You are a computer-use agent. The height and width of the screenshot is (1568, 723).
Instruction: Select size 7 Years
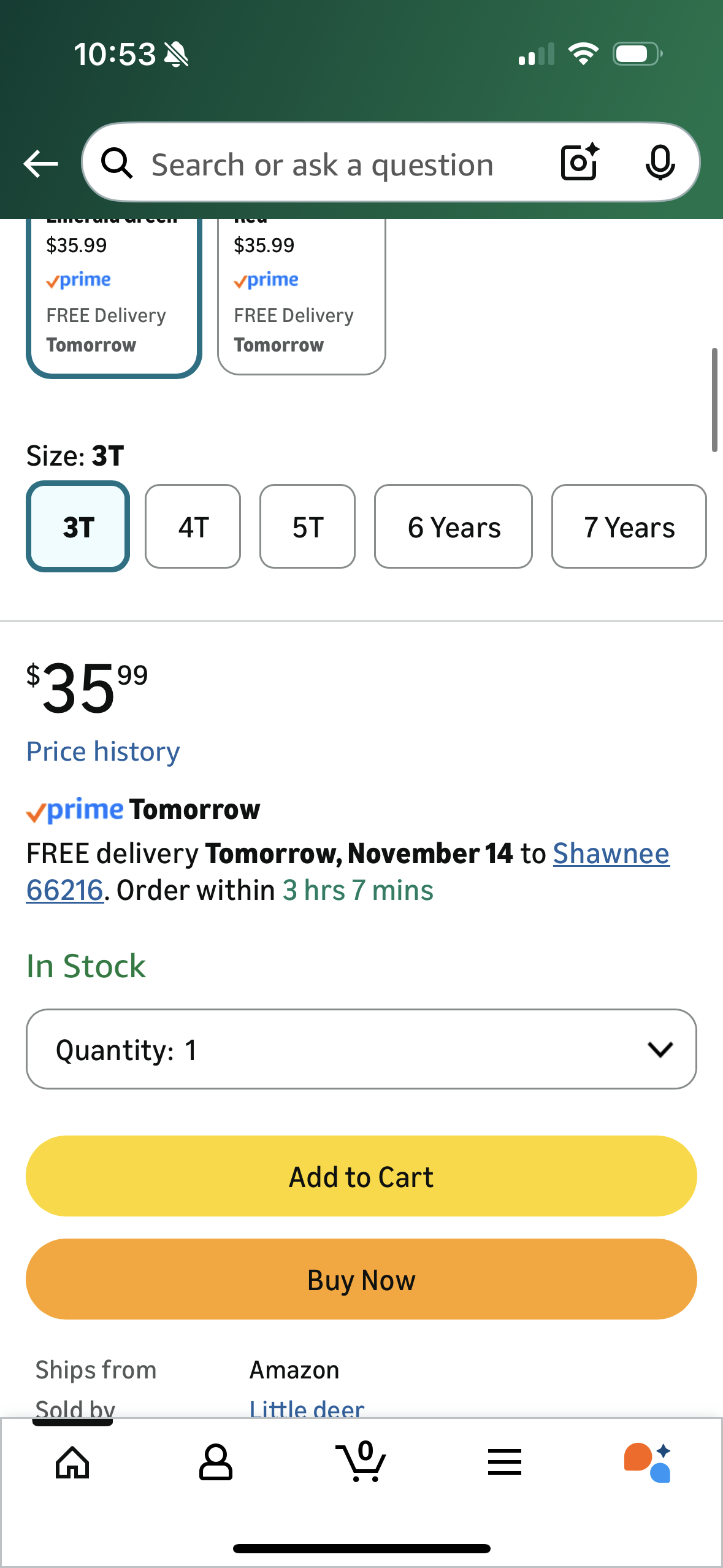tap(629, 527)
